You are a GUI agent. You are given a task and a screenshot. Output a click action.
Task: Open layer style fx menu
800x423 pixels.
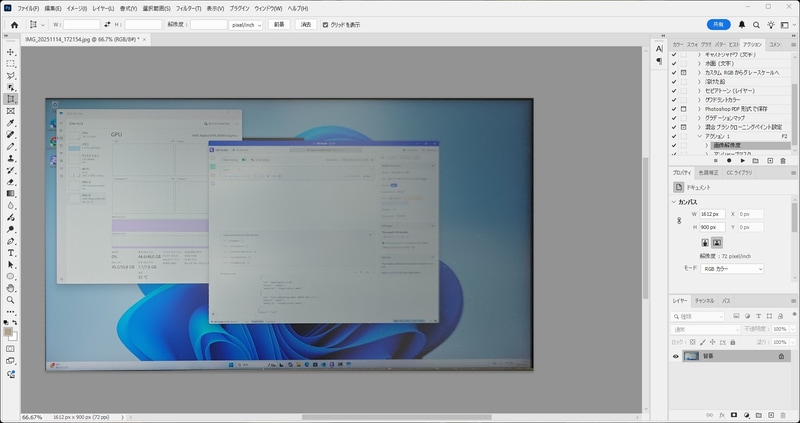click(x=721, y=415)
